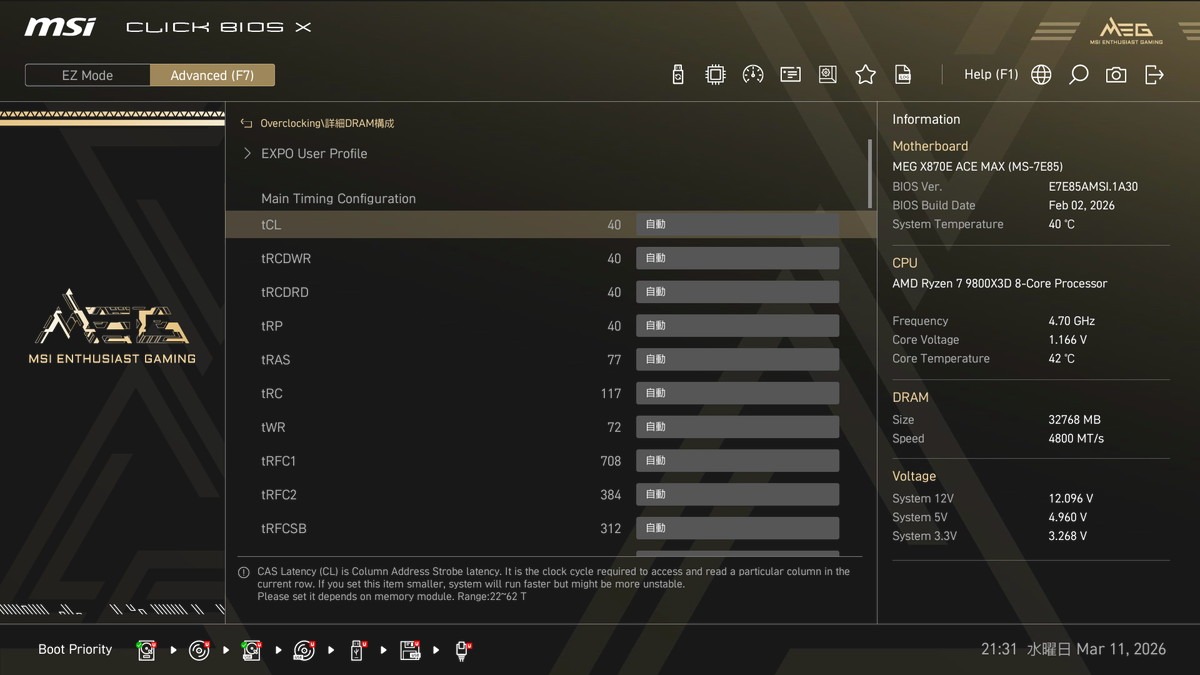
Task: Open search with the magnifying glass icon
Action: (x=1078, y=75)
